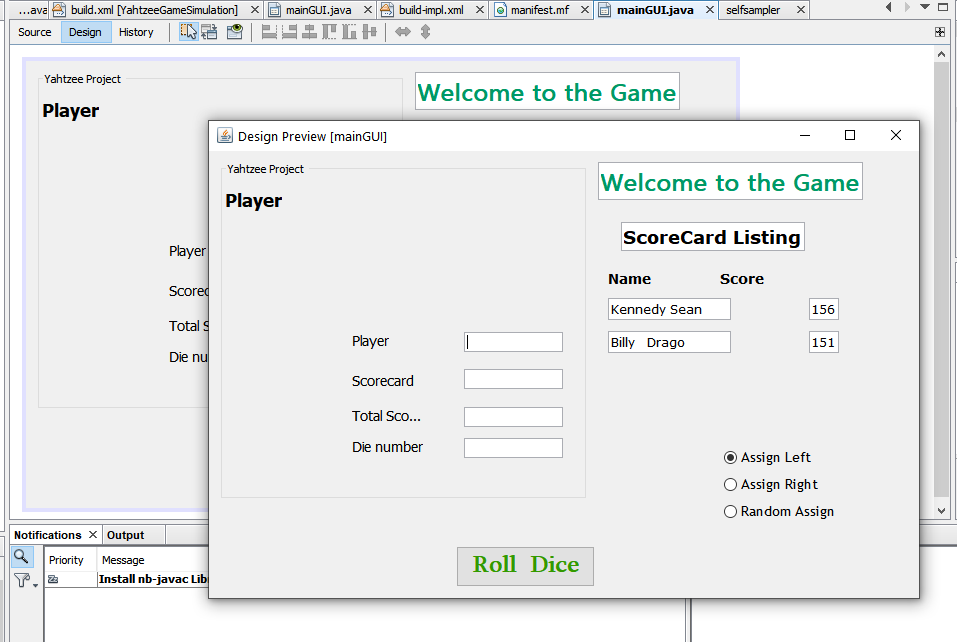Image resolution: width=957 pixels, height=642 pixels.
Task: Activate Selection Mode tool in designer toolbar
Action: click(x=188, y=32)
